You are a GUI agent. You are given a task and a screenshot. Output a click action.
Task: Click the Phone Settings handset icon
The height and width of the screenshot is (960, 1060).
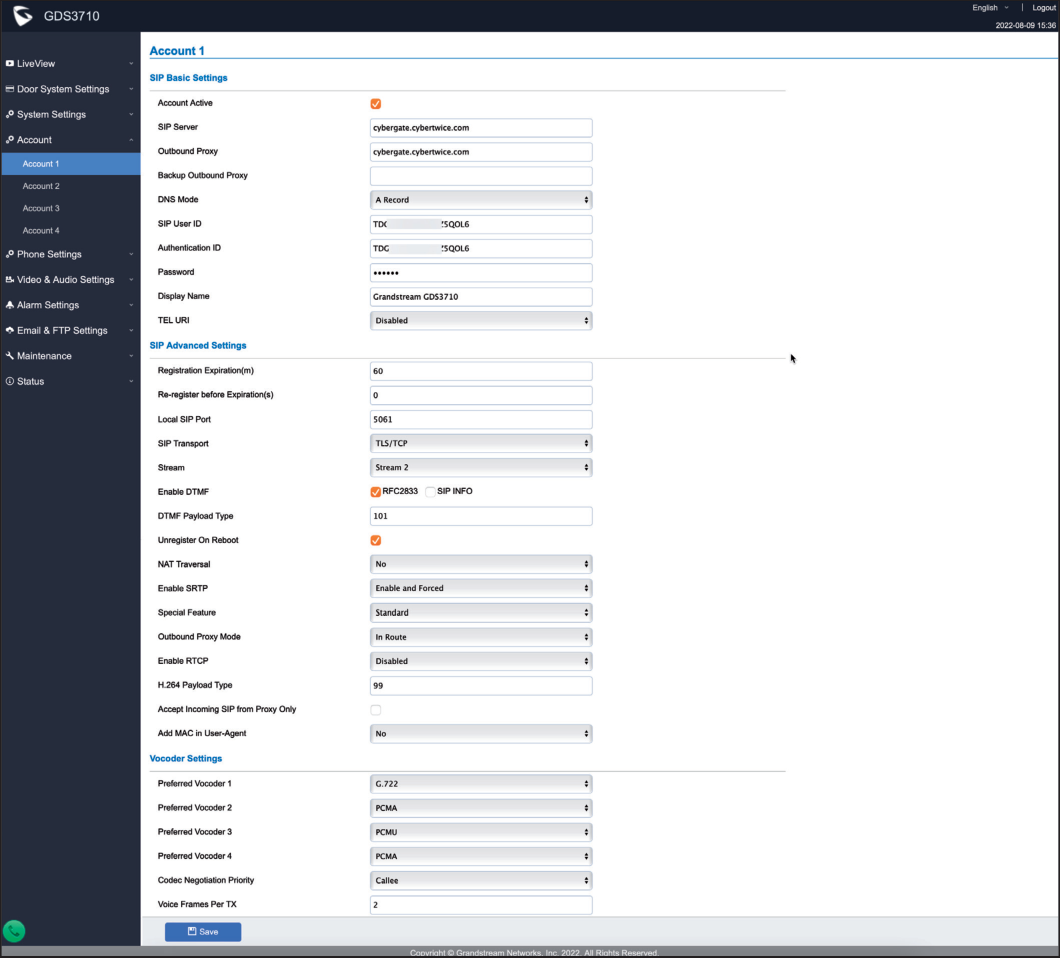click(x=8, y=254)
